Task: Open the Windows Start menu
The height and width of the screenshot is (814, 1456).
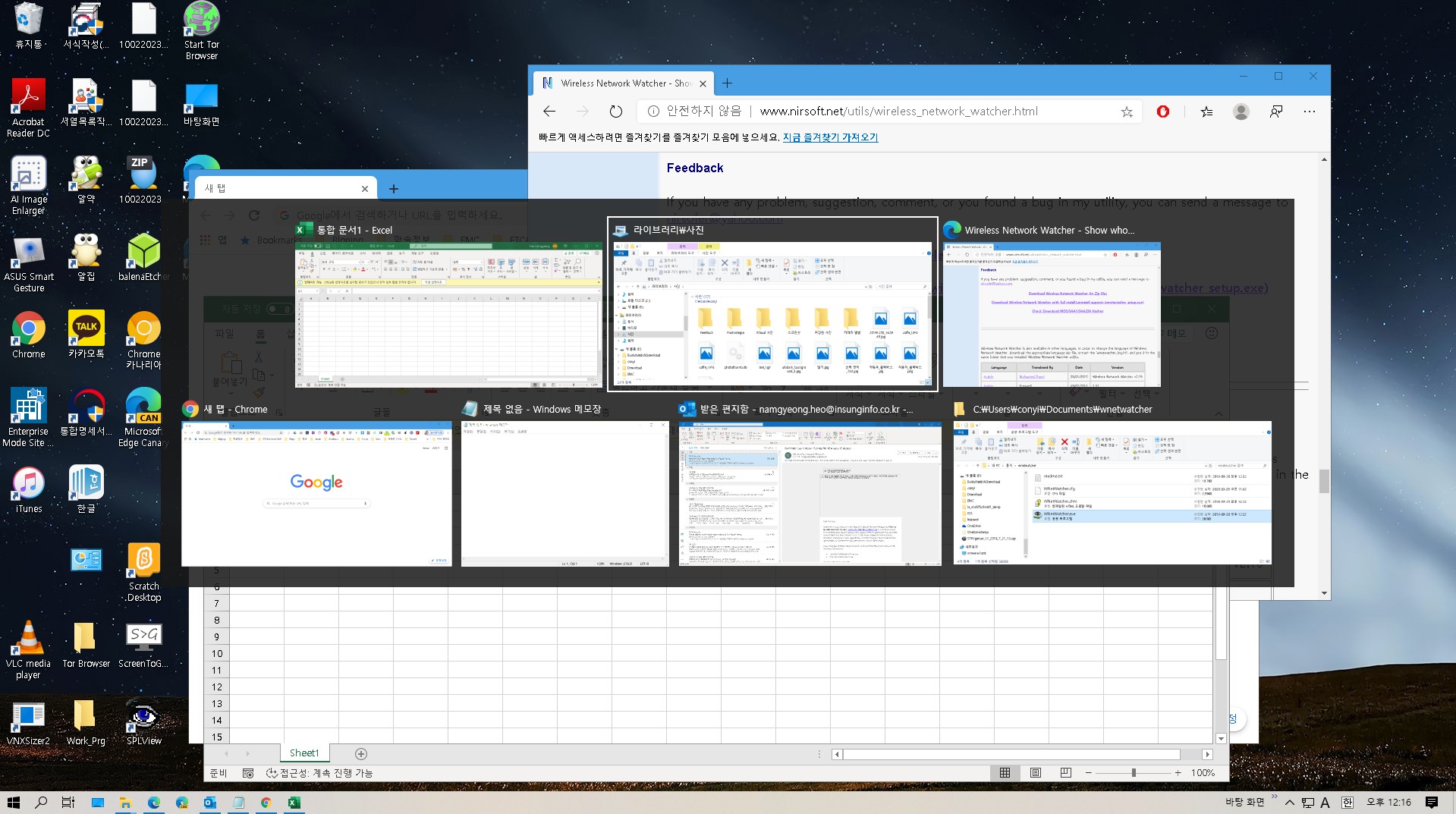Action: (x=14, y=803)
